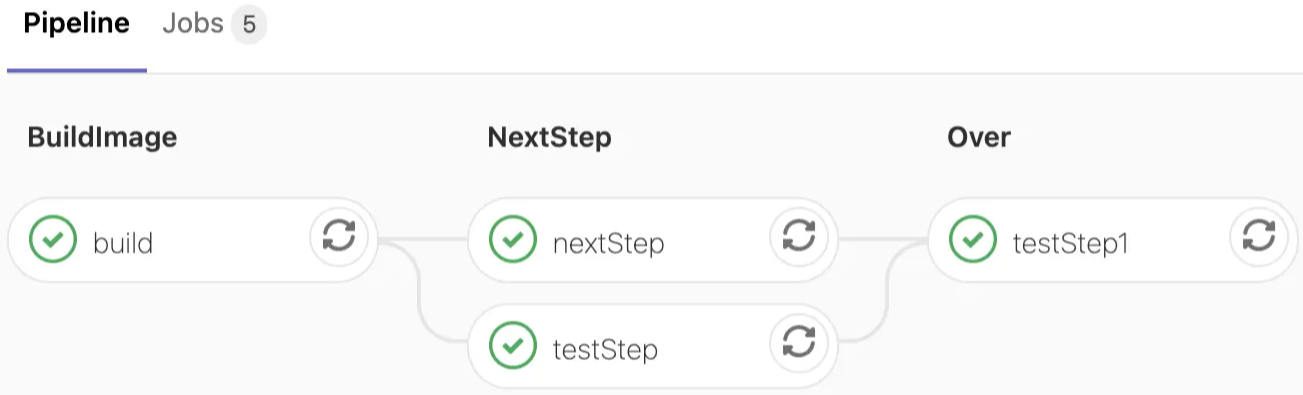Select the Over stage heading
This screenshot has height=395, width=1303.
tap(979, 138)
